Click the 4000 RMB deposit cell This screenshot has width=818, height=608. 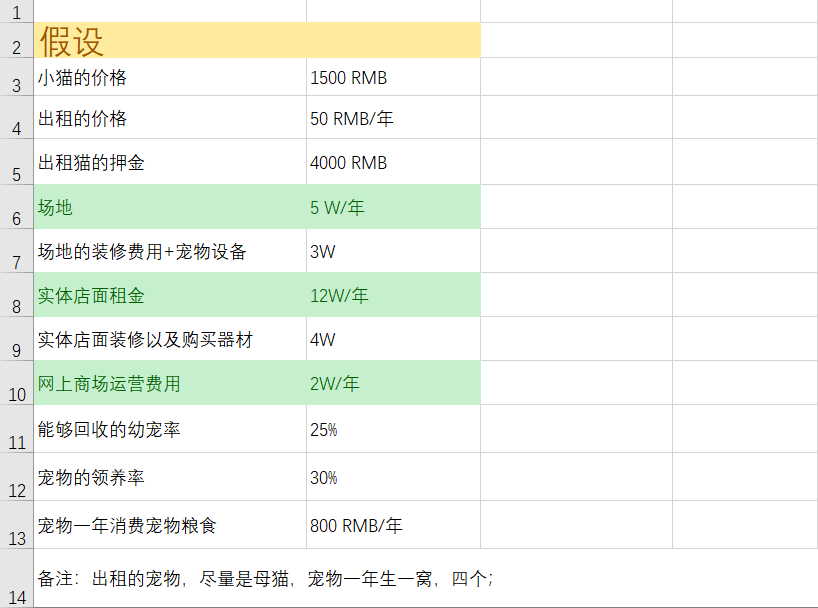349,163
